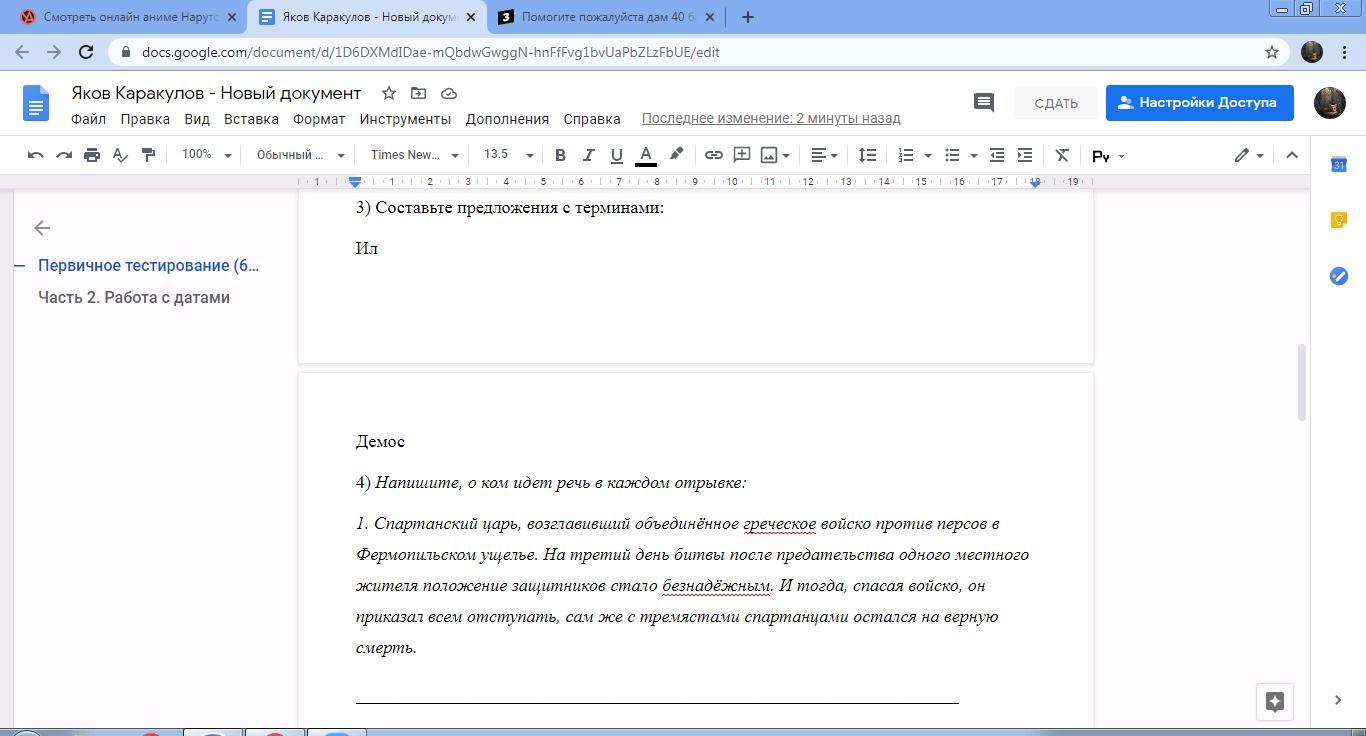Toggle bold formatting
The image size is (1366, 736).
560,155
